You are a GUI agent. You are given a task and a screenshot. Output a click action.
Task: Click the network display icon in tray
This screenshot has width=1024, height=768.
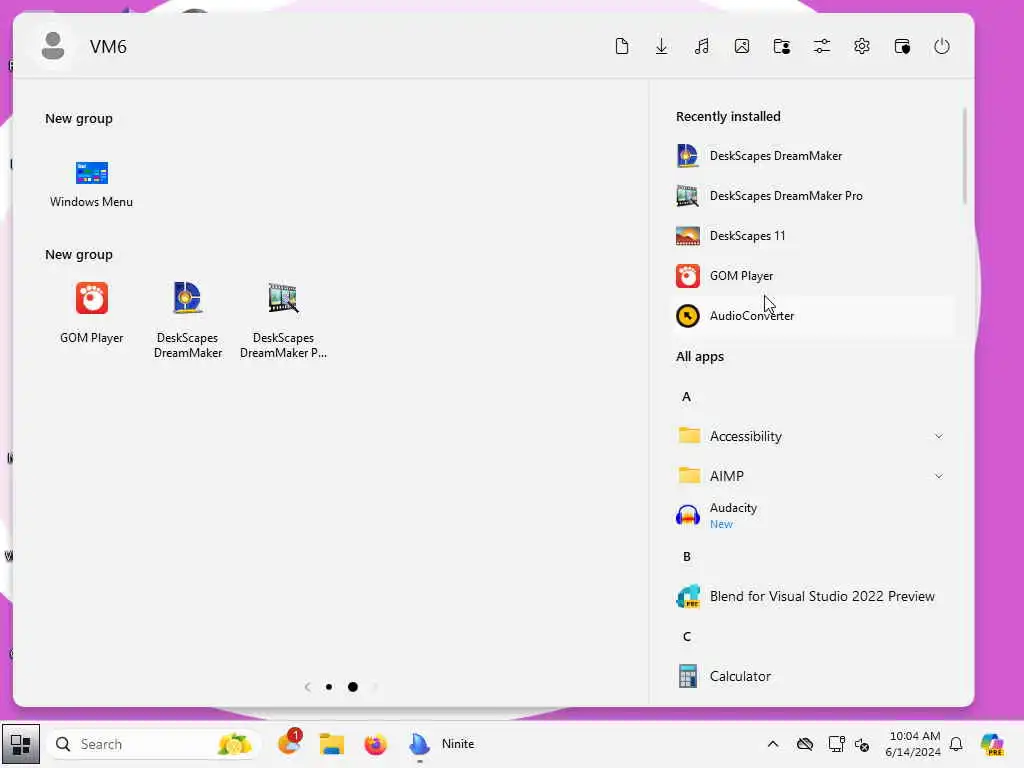point(836,744)
